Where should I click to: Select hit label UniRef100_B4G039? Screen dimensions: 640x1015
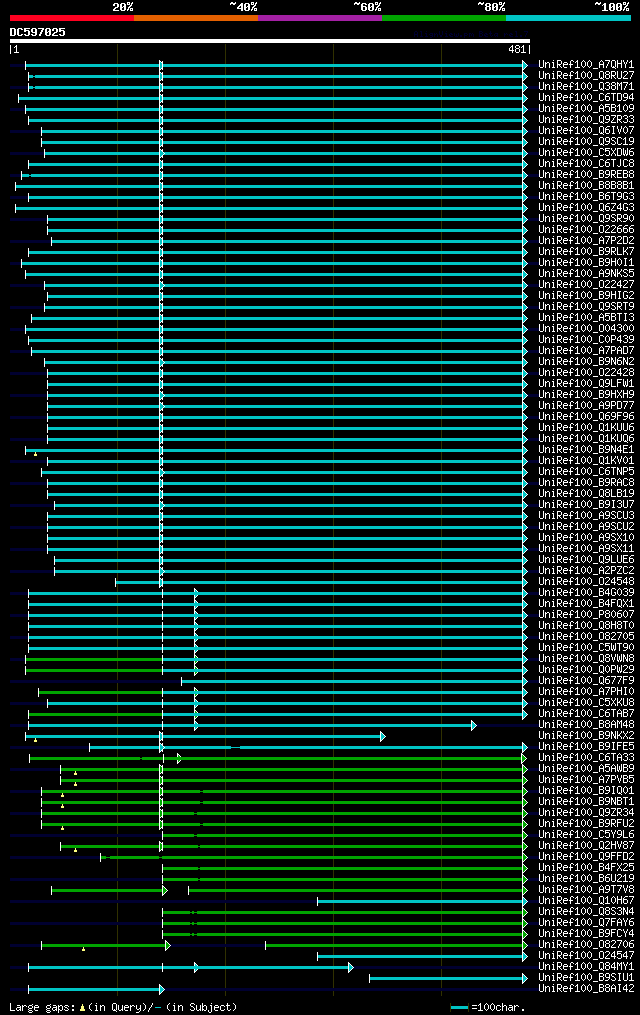point(586,593)
